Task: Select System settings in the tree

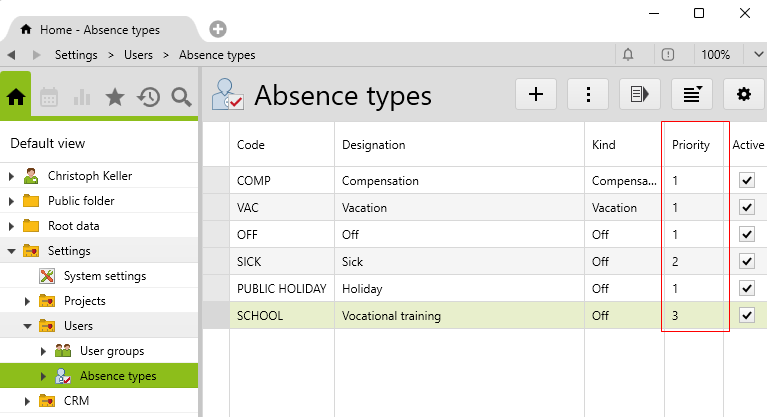Action: pos(104,276)
